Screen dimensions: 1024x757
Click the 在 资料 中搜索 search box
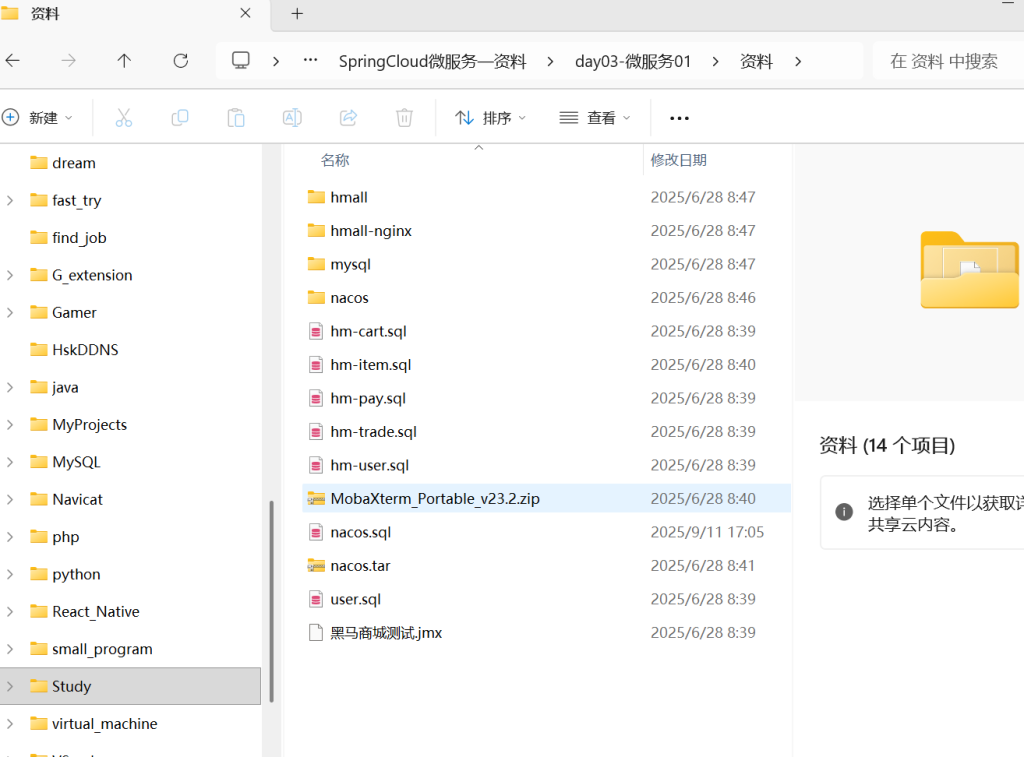944,61
